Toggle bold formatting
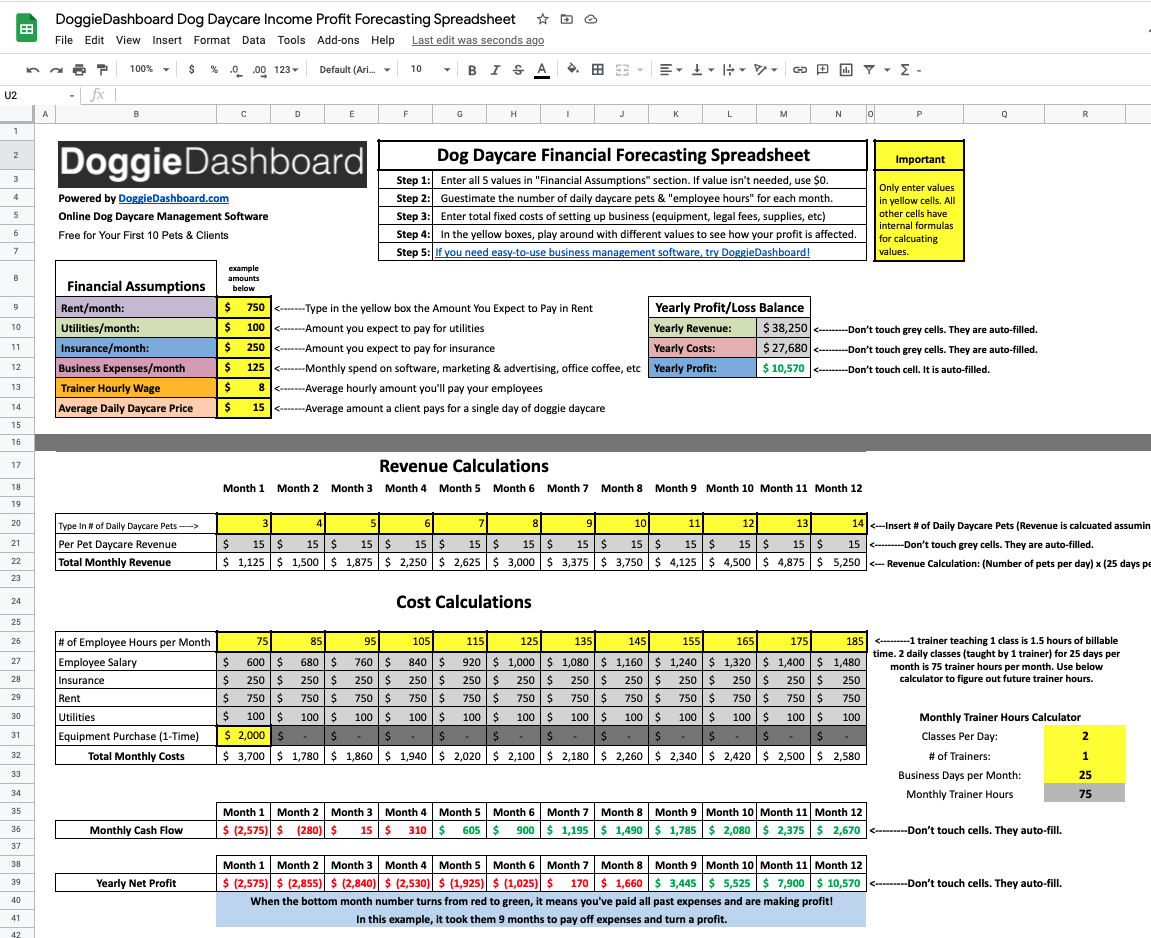The width and height of the screenshot is (1151, 938). tap(470, 70)
